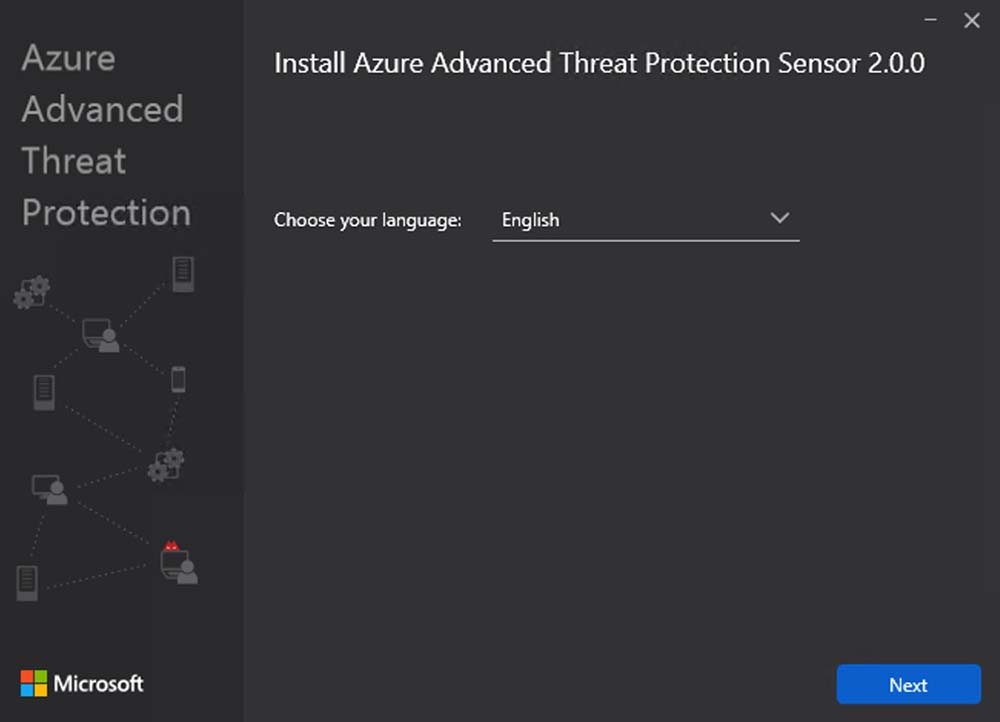
Task: Click the computer-with-user icon above the bottom server
Action: tap(48, 489)
